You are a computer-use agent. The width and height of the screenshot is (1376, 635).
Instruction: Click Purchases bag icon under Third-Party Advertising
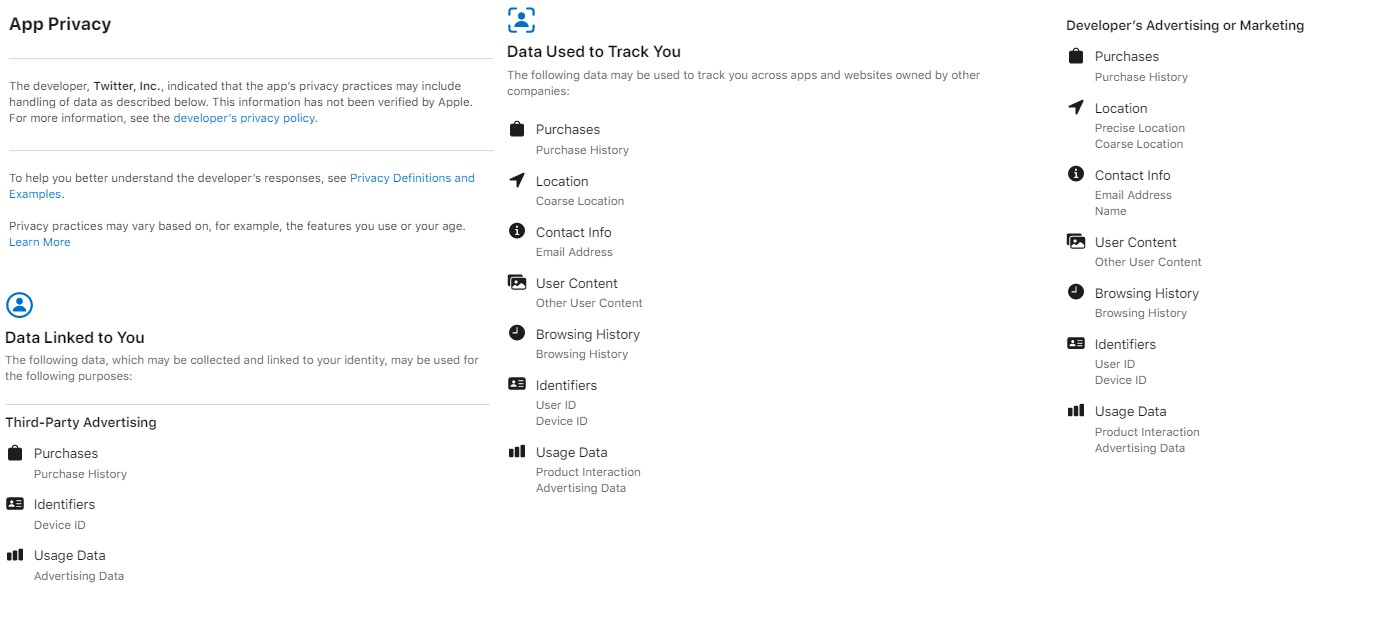click(x=15, y=453)
